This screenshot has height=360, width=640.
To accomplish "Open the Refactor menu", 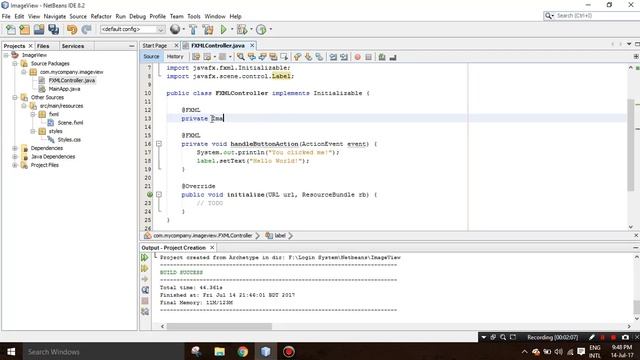I will point(101,16).
